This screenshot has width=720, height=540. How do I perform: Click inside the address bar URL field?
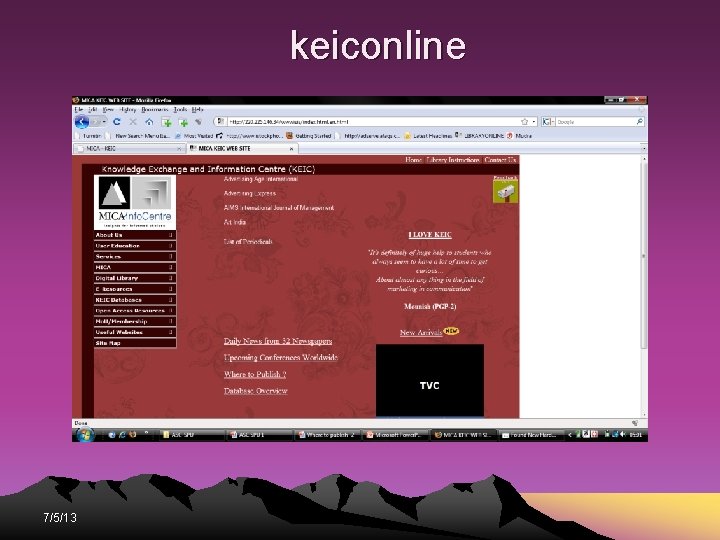click(x=372, y=122)
